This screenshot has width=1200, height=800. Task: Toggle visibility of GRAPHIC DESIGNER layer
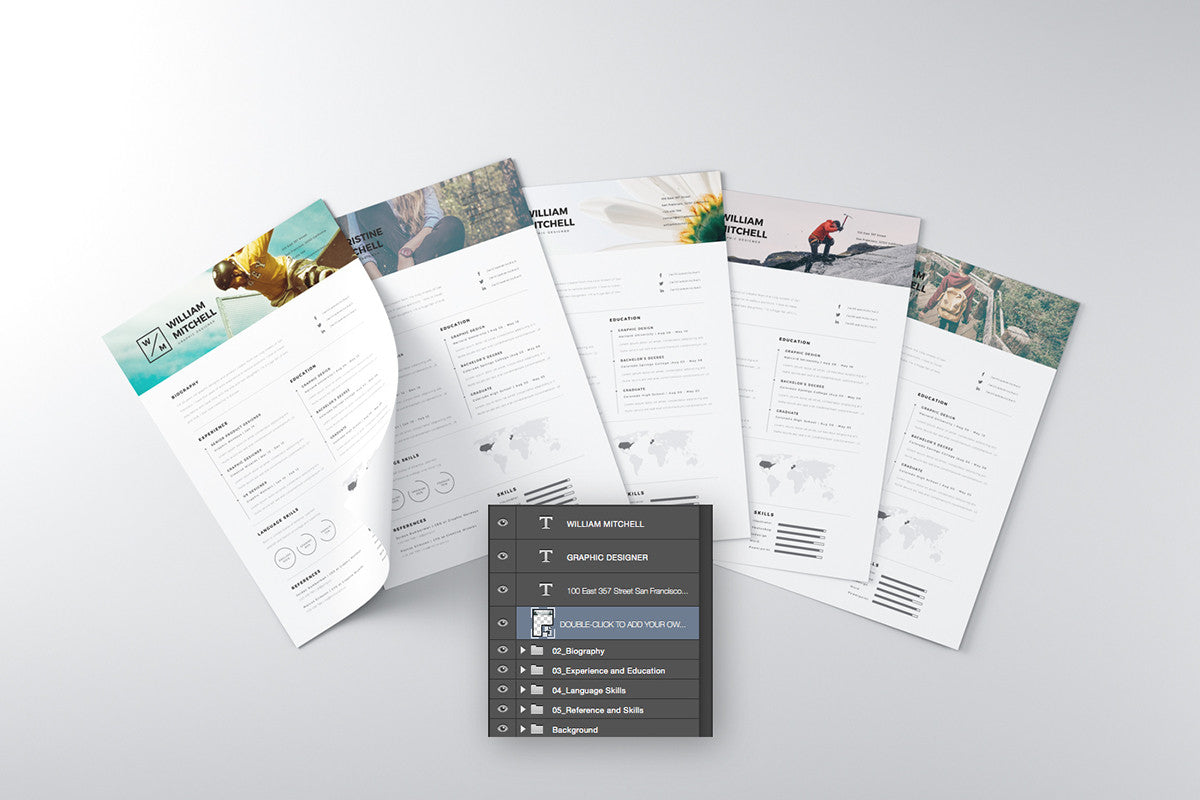(x=502, y=557)
